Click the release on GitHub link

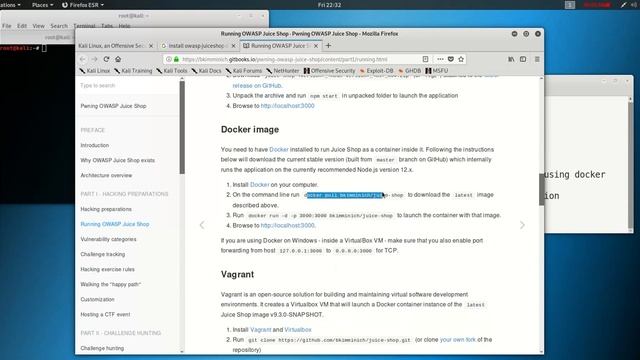pos(257,86)
